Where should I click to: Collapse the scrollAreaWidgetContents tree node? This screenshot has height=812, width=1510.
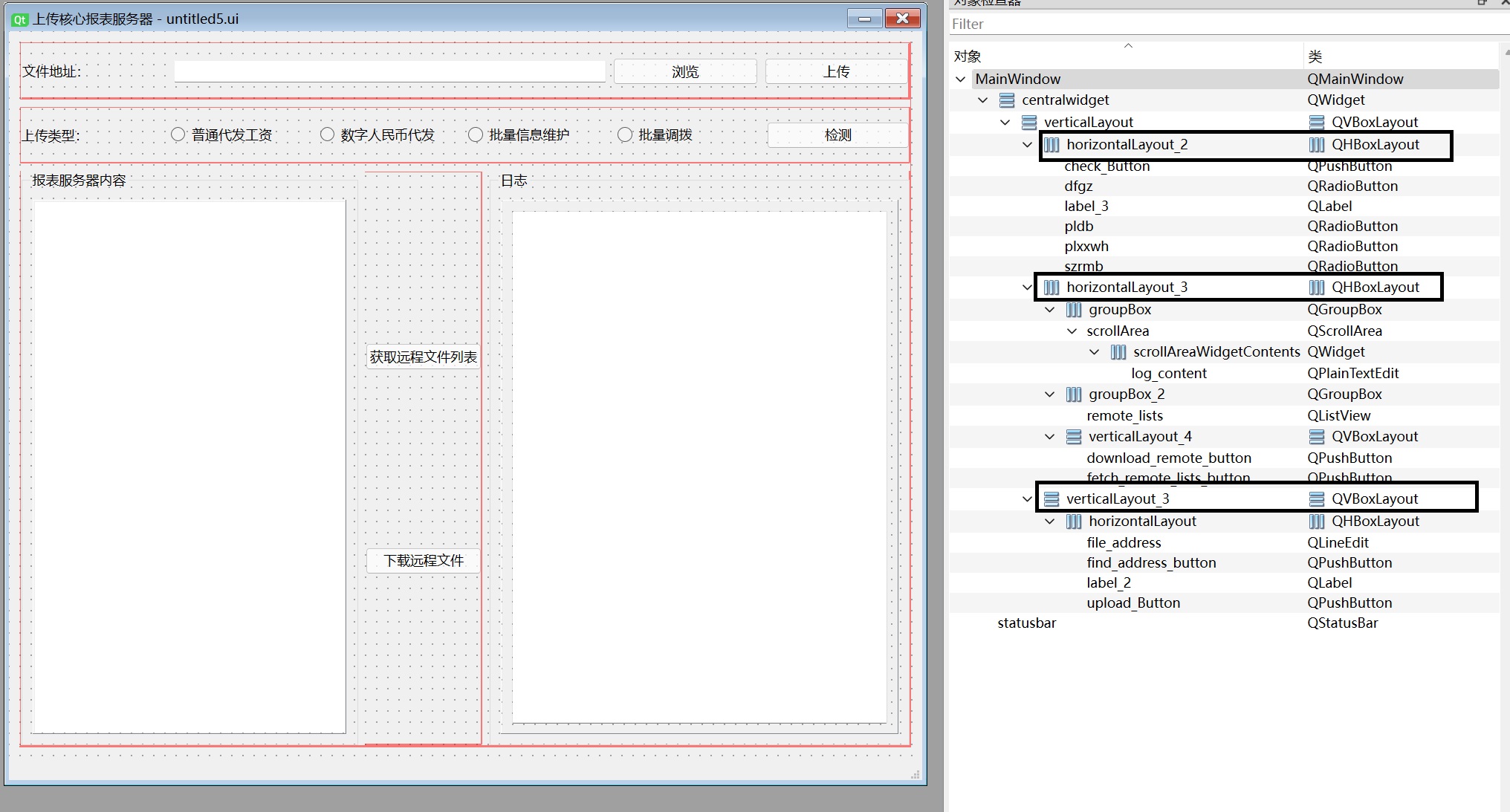(x=1095, y=352)
